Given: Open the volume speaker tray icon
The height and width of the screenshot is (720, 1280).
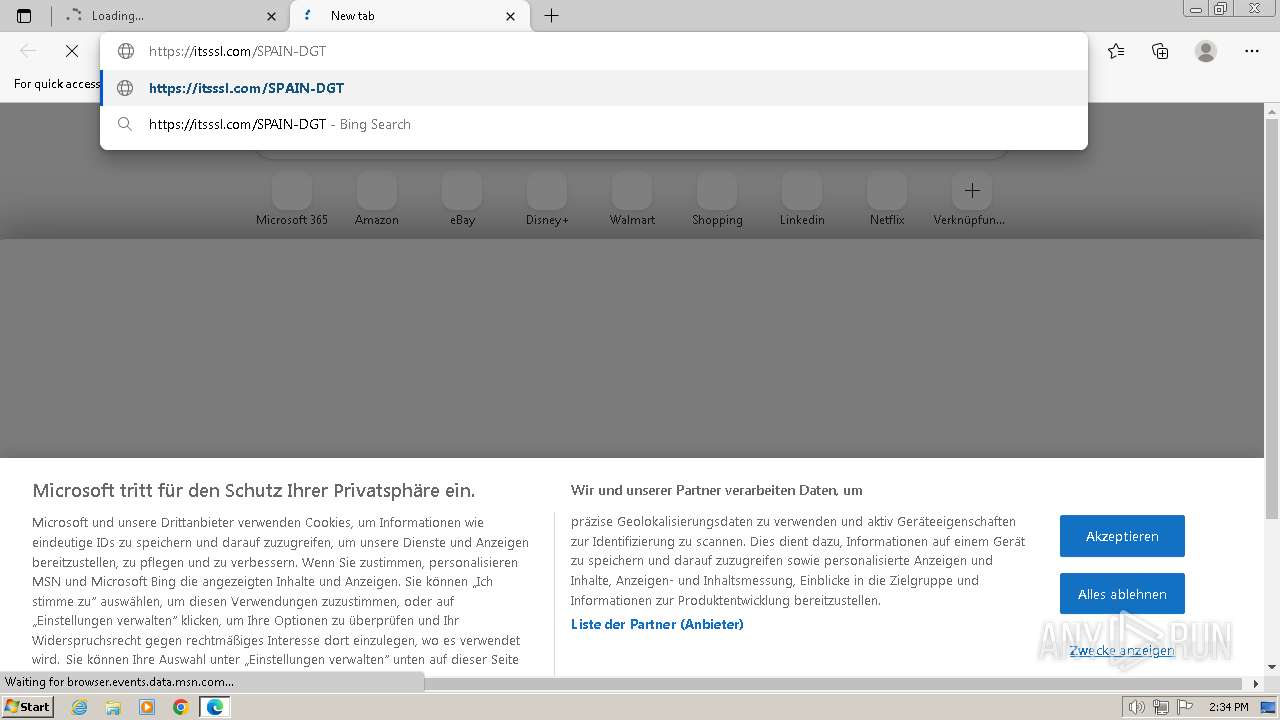Looking at the screenshot, I should coord(1136,707).
